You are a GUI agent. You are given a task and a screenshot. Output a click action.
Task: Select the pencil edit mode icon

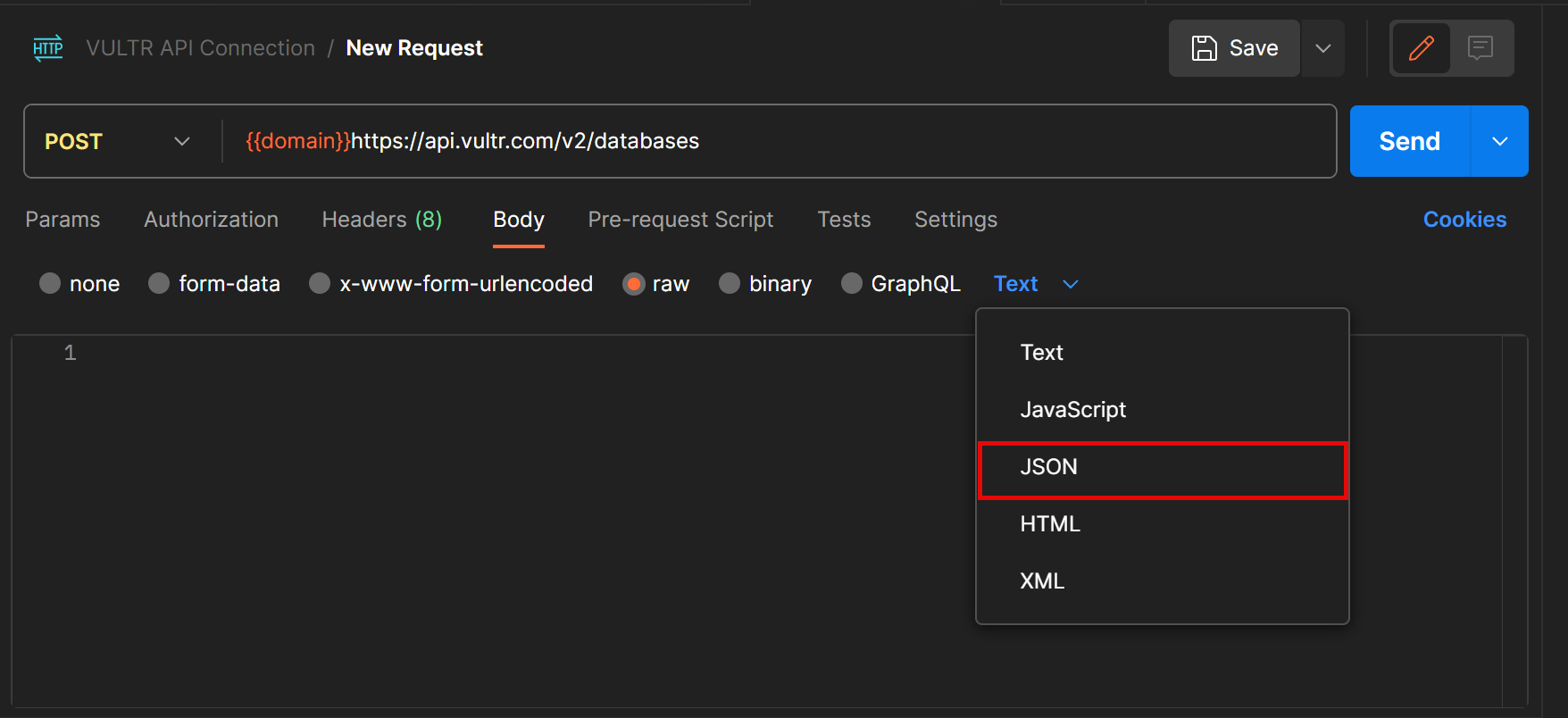tap(1421, 48)
